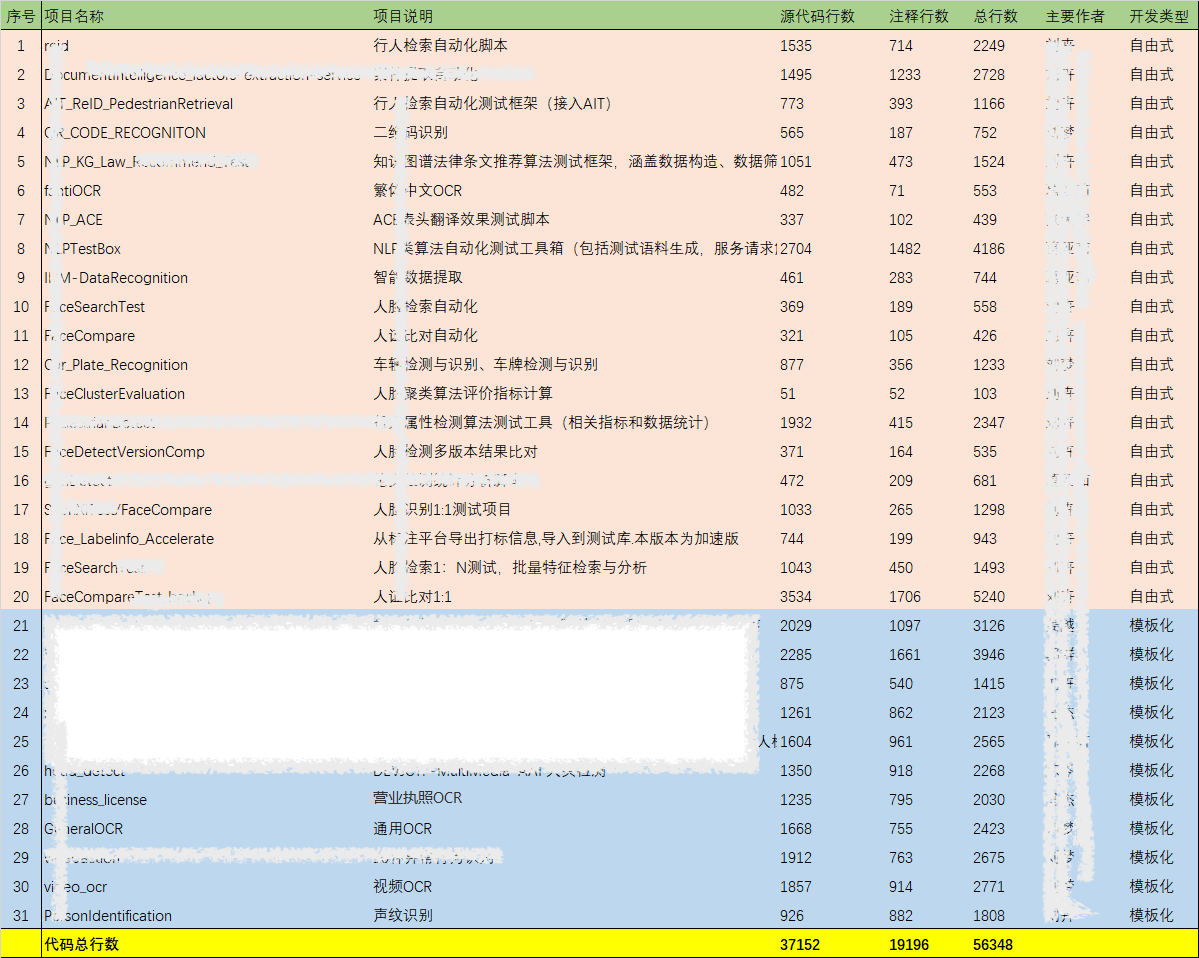Click cell 行人检索自动化脚本
The width and height of the screenshot is (1199, 958).
440,45
